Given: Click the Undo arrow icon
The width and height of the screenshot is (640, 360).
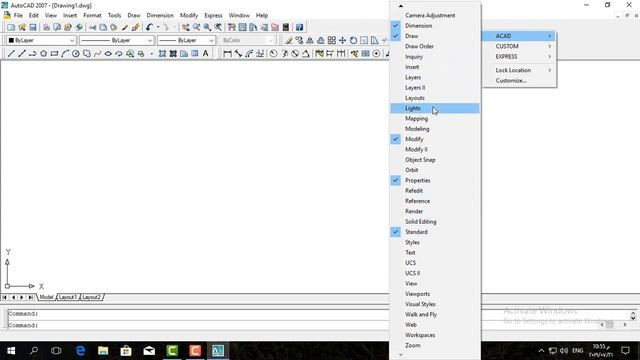Looking at the screenshot, I should click(149, 27).
